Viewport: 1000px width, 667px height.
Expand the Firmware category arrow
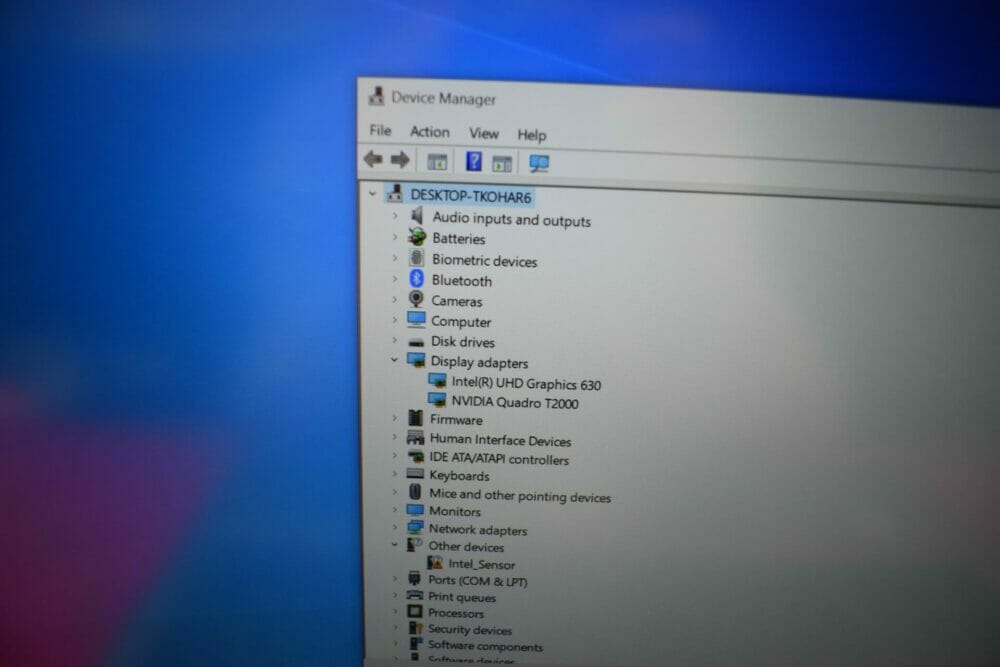coord(395,418)
